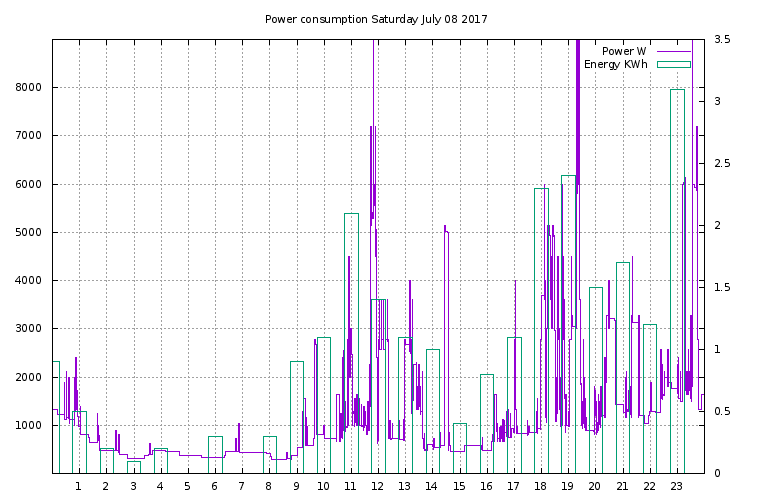The width and height of the screenshot is (768, 500).
Task: Click hour 2 on the x-axis
Action: pos(106,487)
